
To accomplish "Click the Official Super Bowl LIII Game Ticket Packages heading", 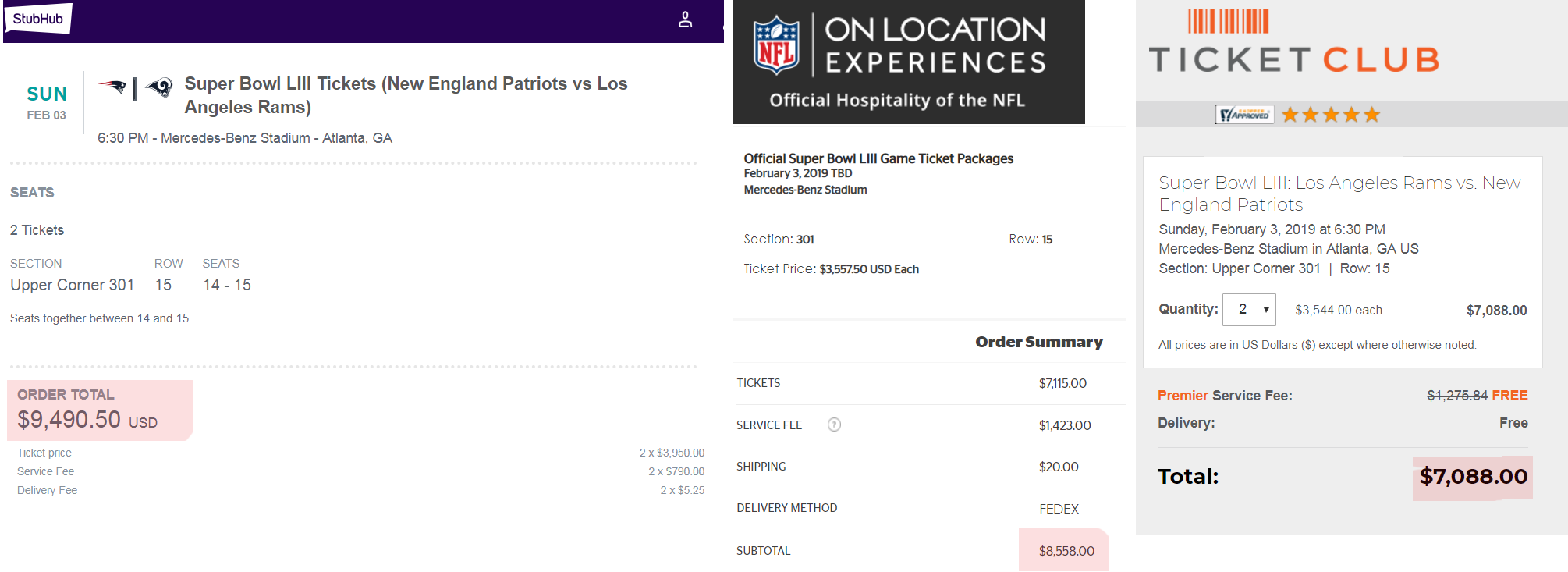I will [x=878, y=158].
